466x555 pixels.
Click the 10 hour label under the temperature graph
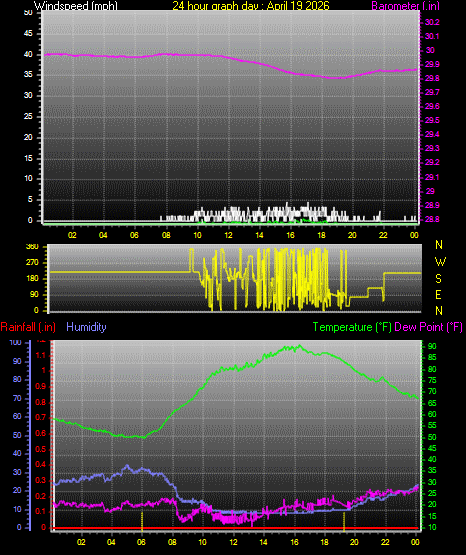[x=202, y=542]
